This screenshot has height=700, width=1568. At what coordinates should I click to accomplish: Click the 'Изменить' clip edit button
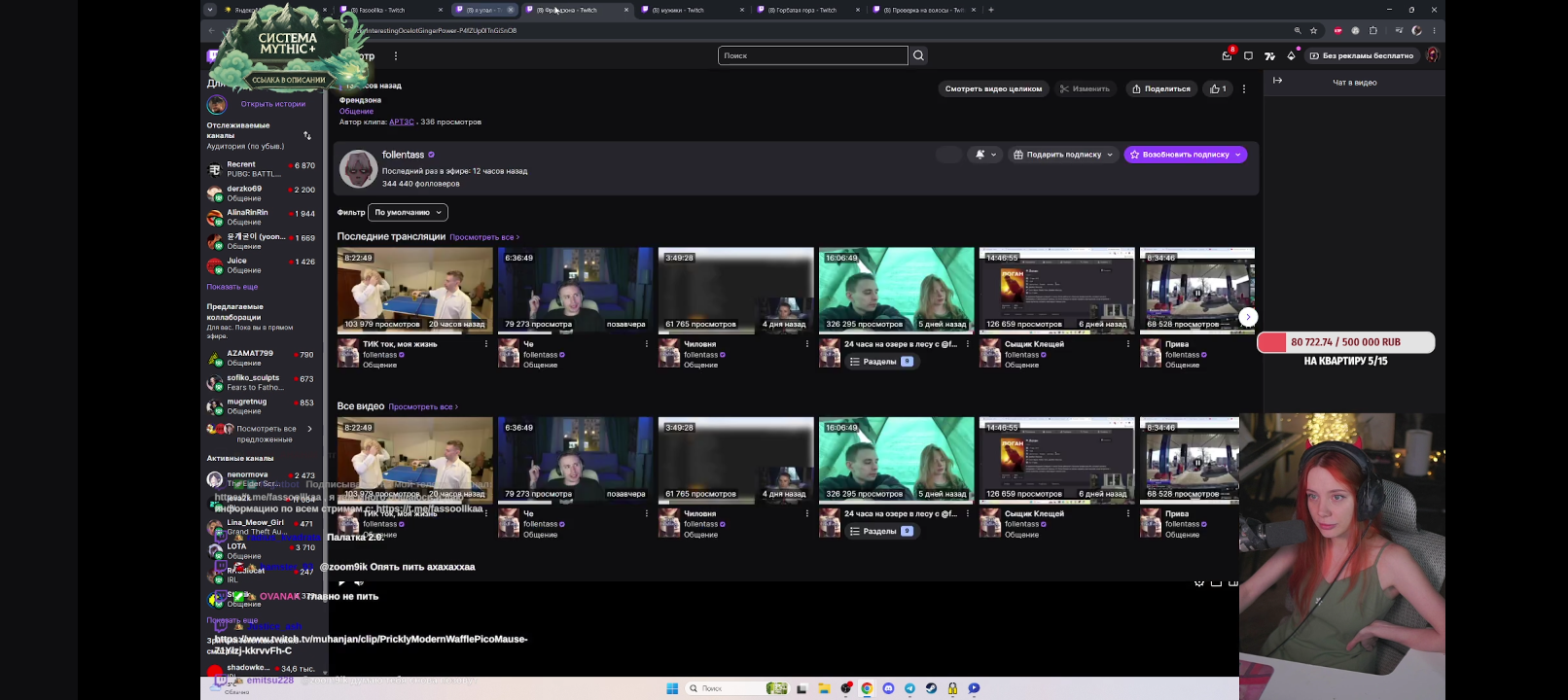tap(1085, 88)
